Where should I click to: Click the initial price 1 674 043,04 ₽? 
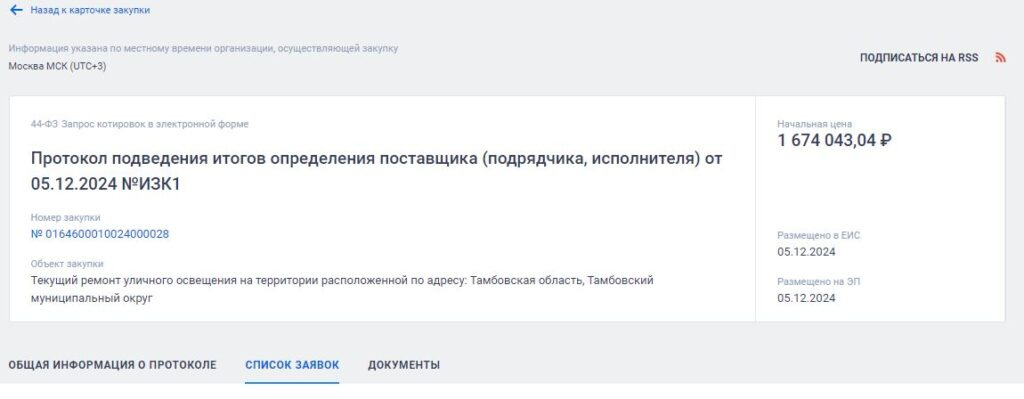coord(835,140)
